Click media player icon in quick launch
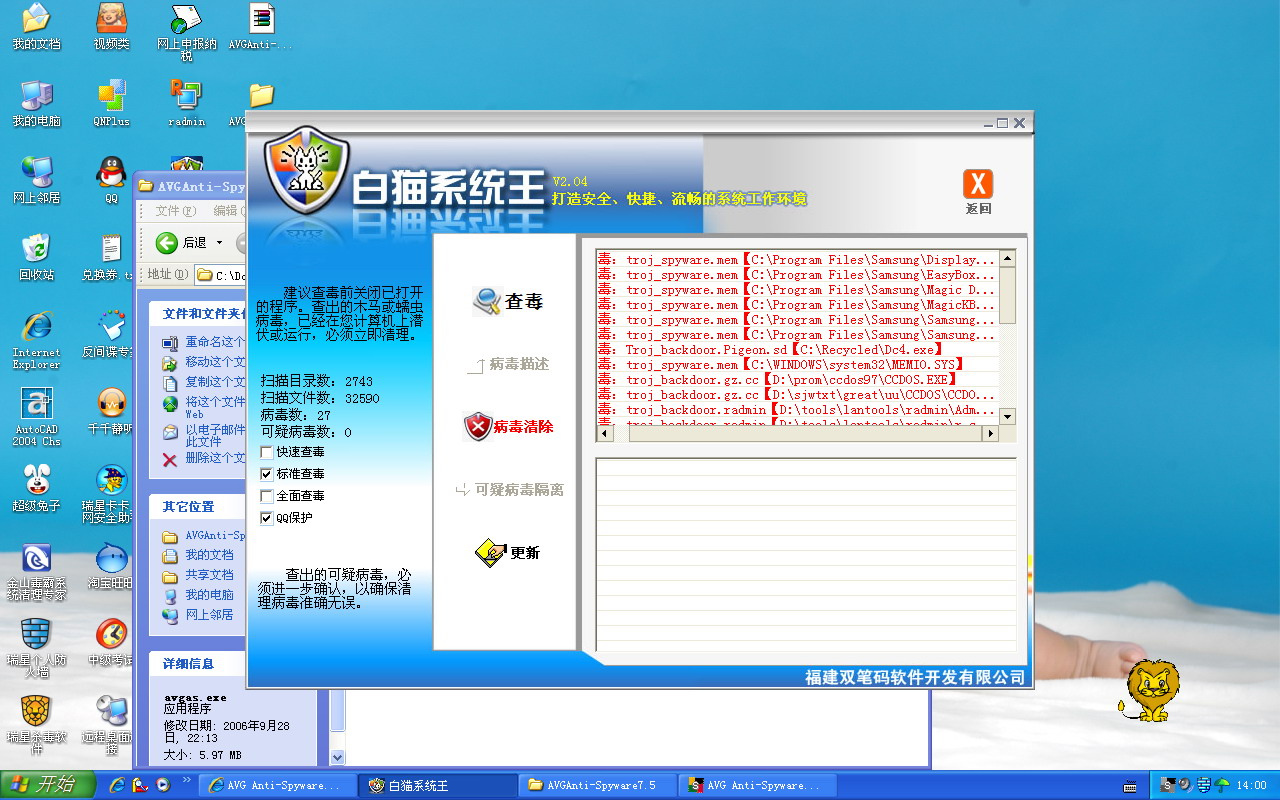The width and height of the screenshot is (1280, 800). pos(163,785)
